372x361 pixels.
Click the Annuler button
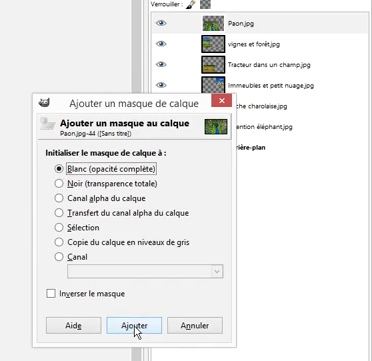pyautogui.click(x=195, y=325)
